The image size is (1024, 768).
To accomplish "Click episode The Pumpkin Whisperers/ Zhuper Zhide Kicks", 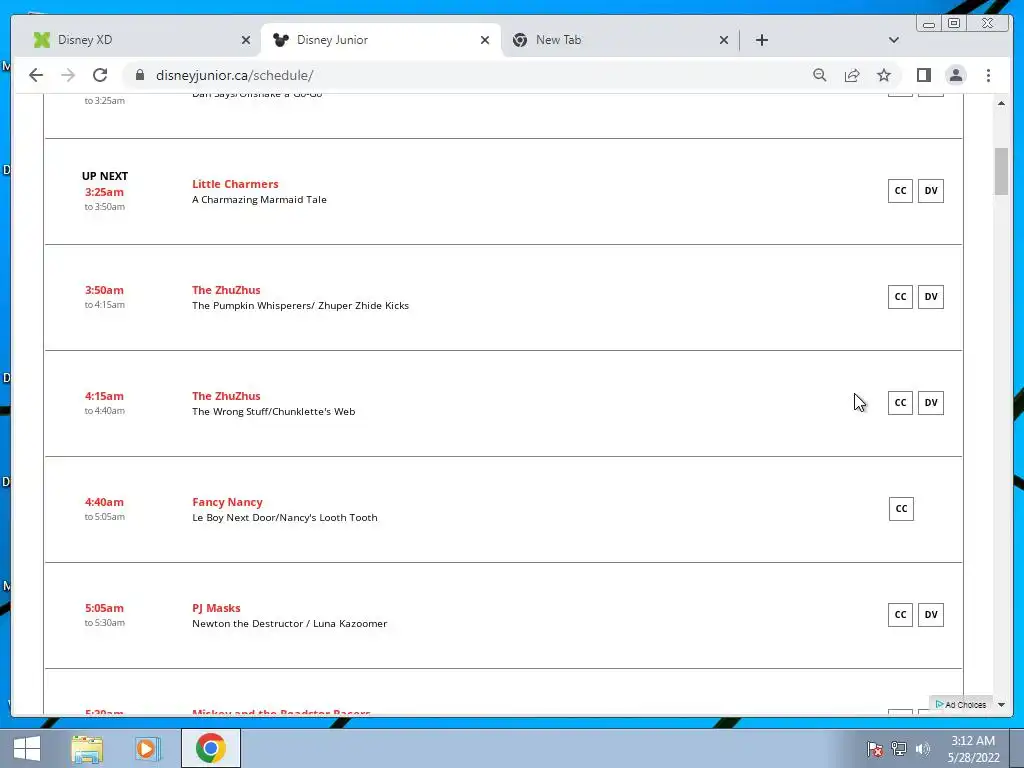I will click(300, 306).
